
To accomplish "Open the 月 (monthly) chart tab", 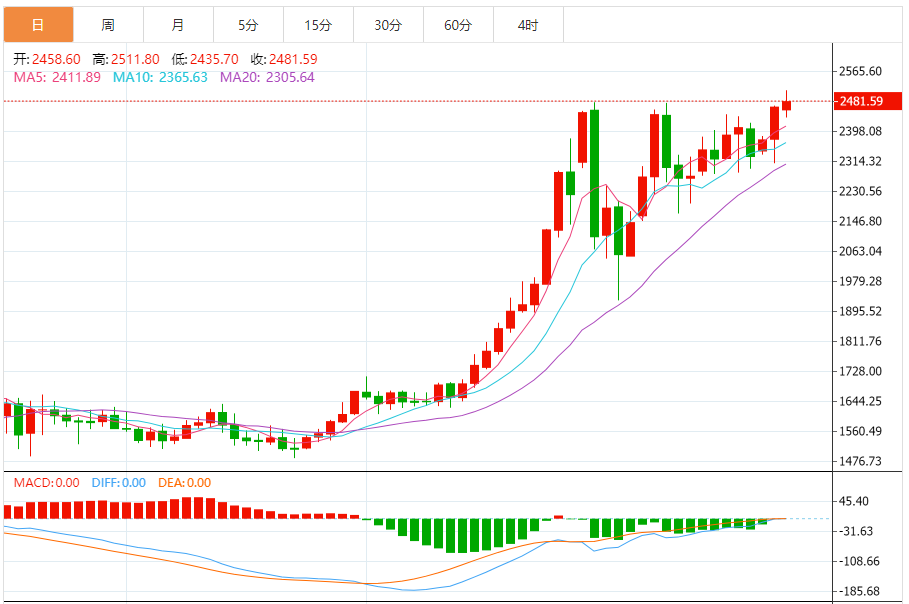I will coord(178,25).
